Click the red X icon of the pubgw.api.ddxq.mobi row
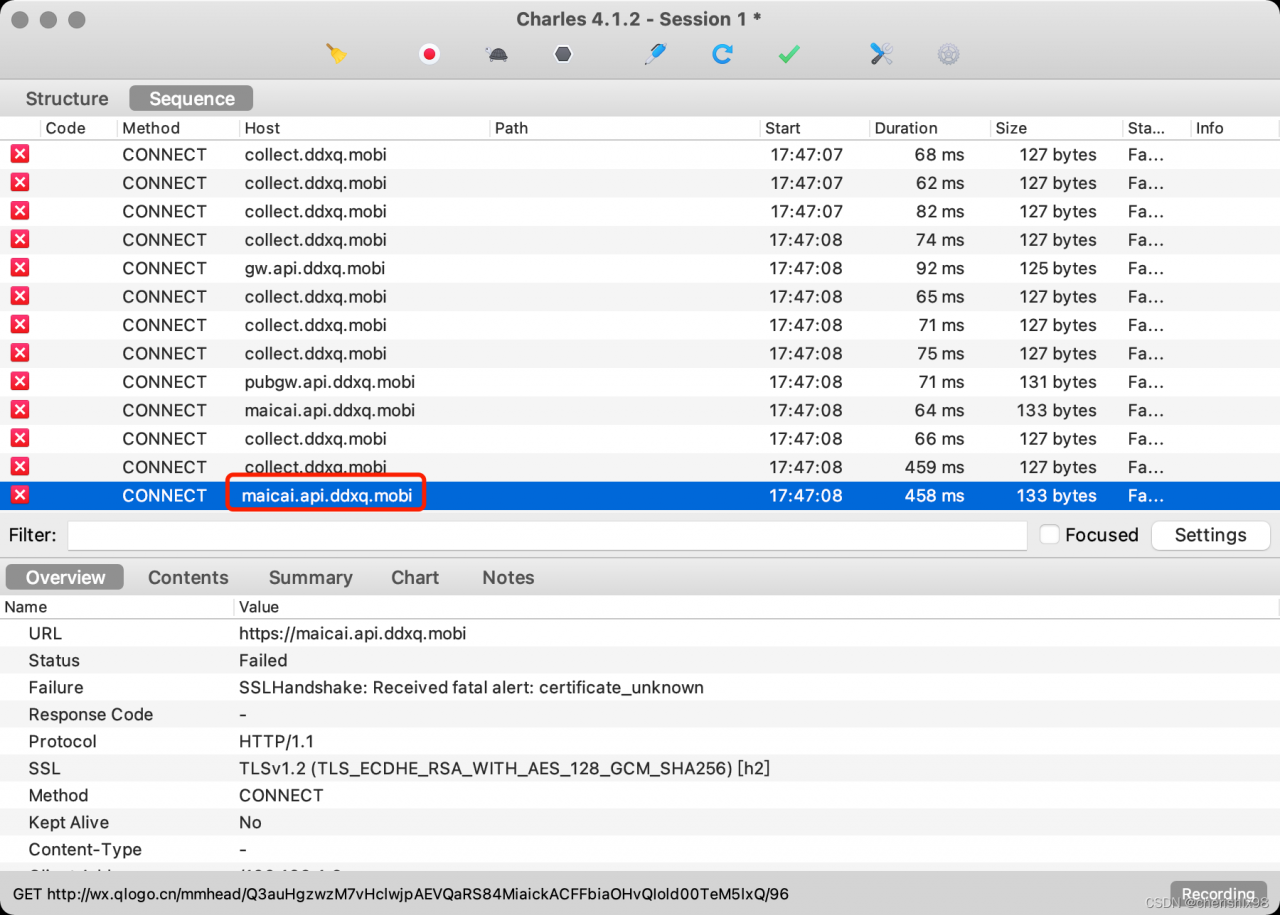 click(20, 381)
